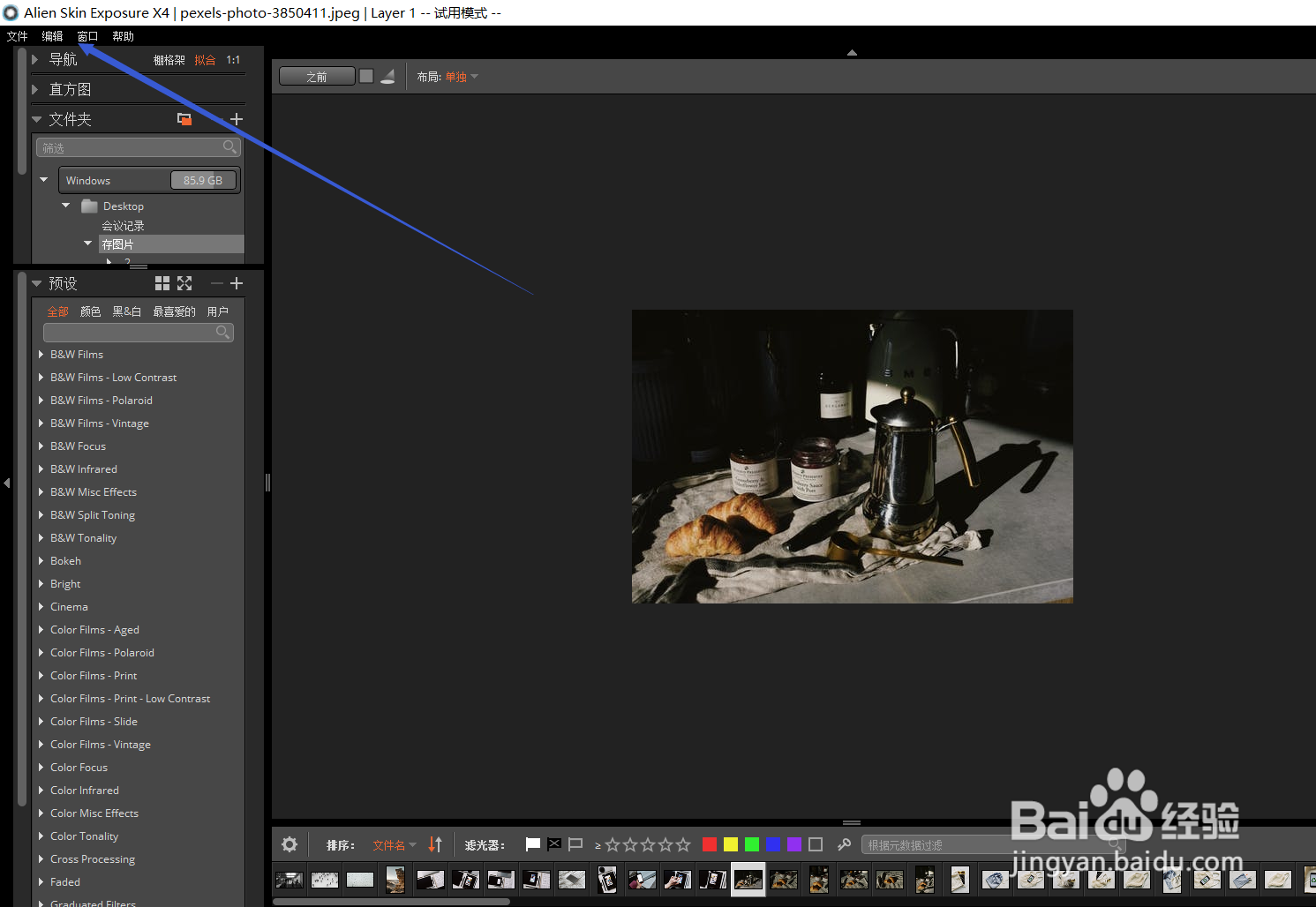Filter by red color label
1316x907 pixels.
pos(709,844)
